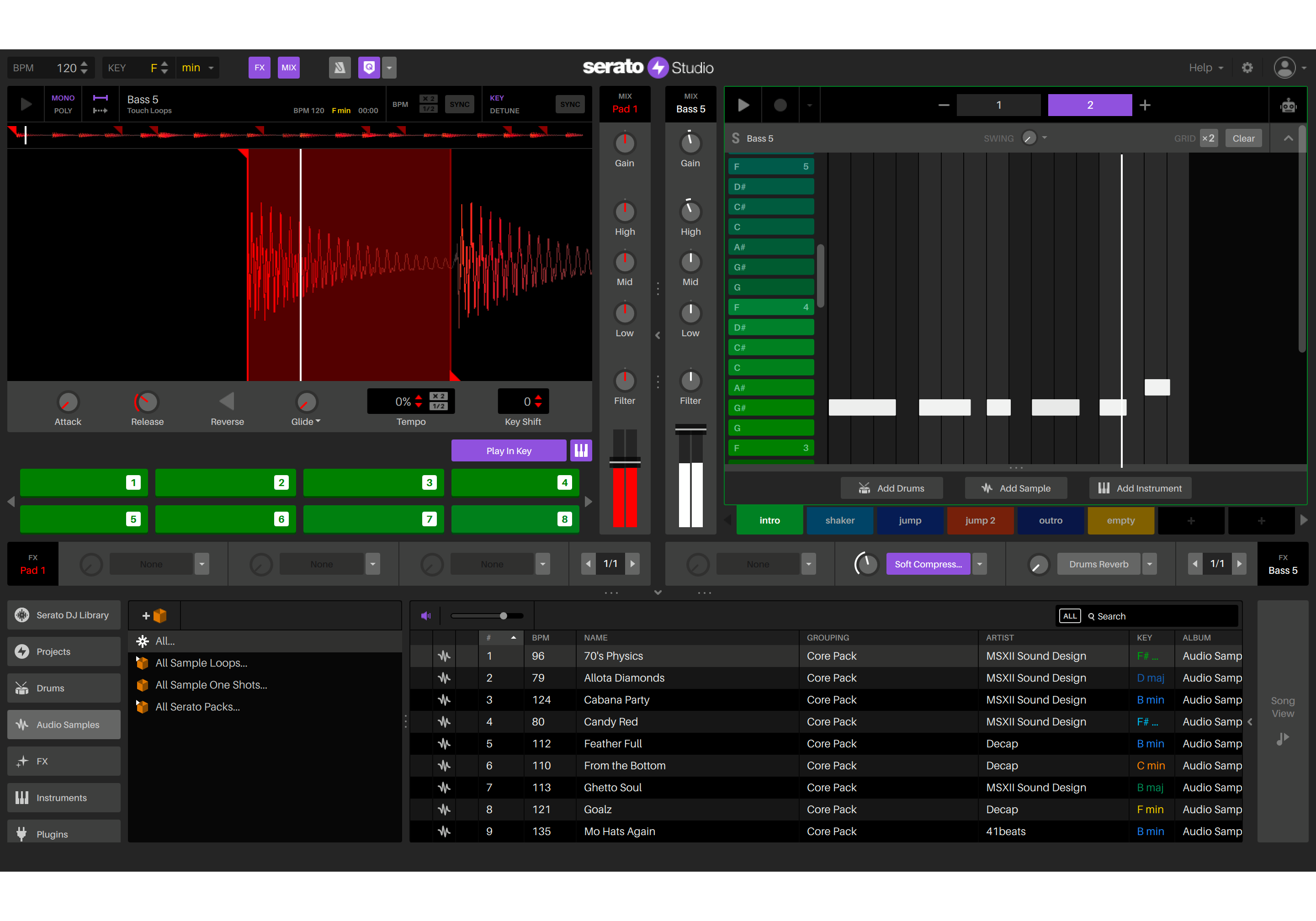The height and width of the screenshot is (921, 1316).
Task: Click the robot auto-generate icon
Action: tap(1289, 105)
